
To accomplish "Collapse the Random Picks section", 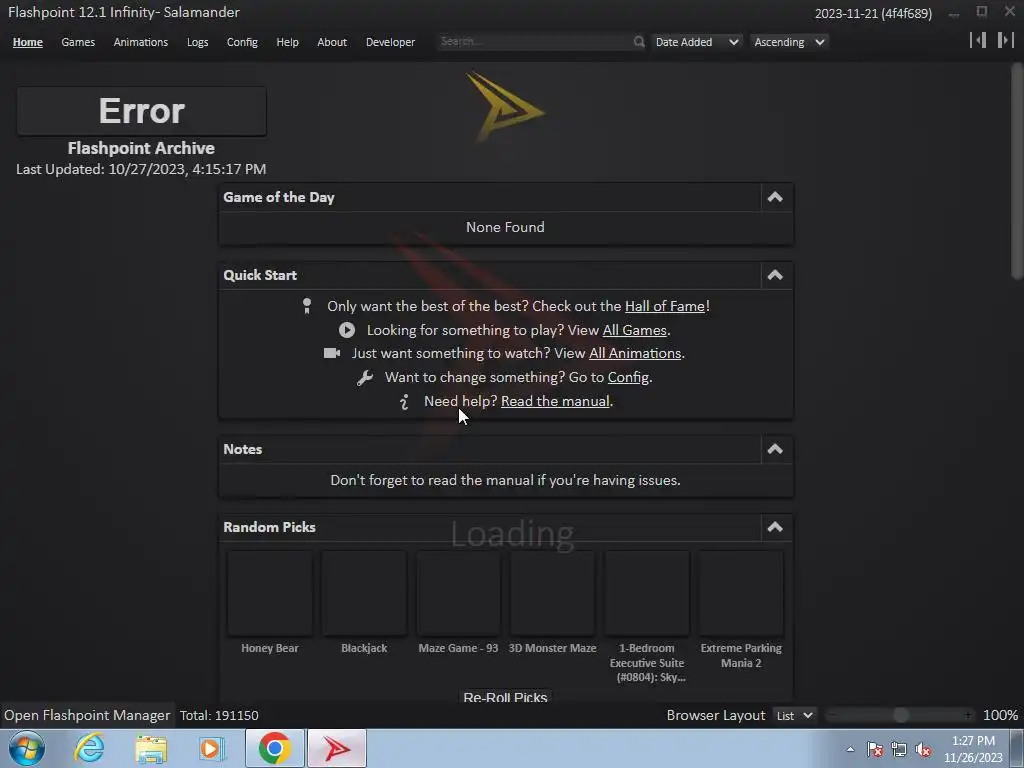I will click(x=775, y=527).
